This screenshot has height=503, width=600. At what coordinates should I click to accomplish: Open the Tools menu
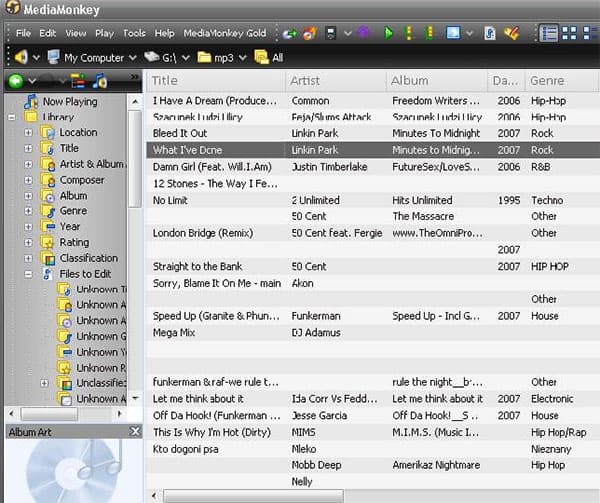tap(134, 33)
